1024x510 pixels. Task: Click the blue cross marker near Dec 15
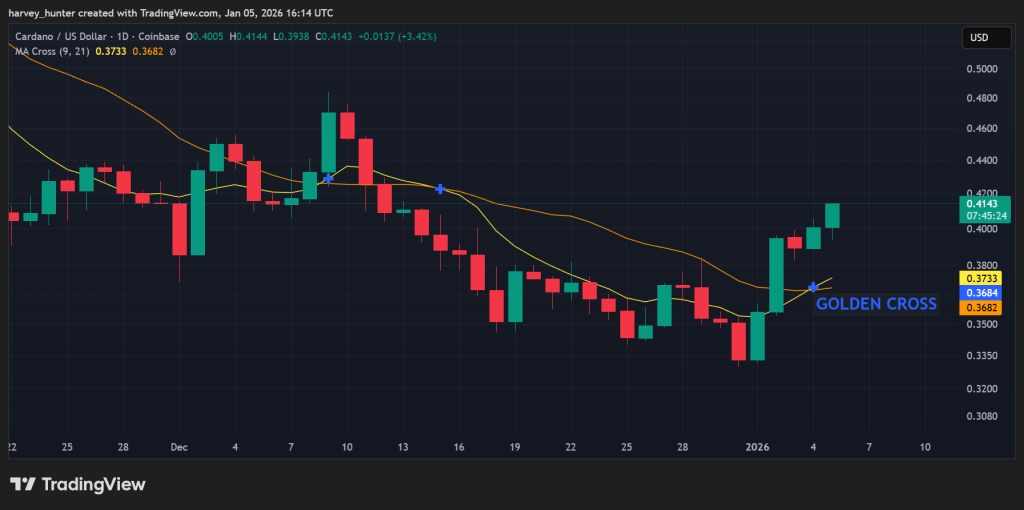click(x=440, y=188)
